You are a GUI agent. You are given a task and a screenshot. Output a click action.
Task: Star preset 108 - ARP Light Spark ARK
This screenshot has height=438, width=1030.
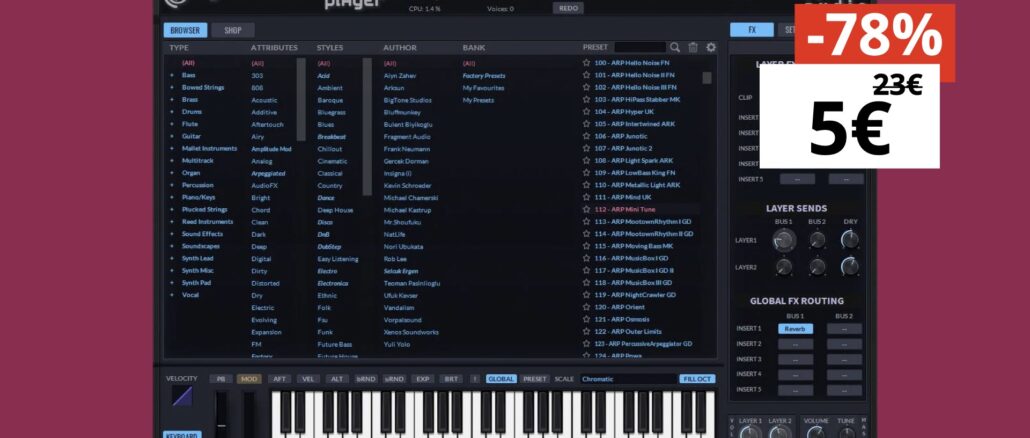[586, 161]
